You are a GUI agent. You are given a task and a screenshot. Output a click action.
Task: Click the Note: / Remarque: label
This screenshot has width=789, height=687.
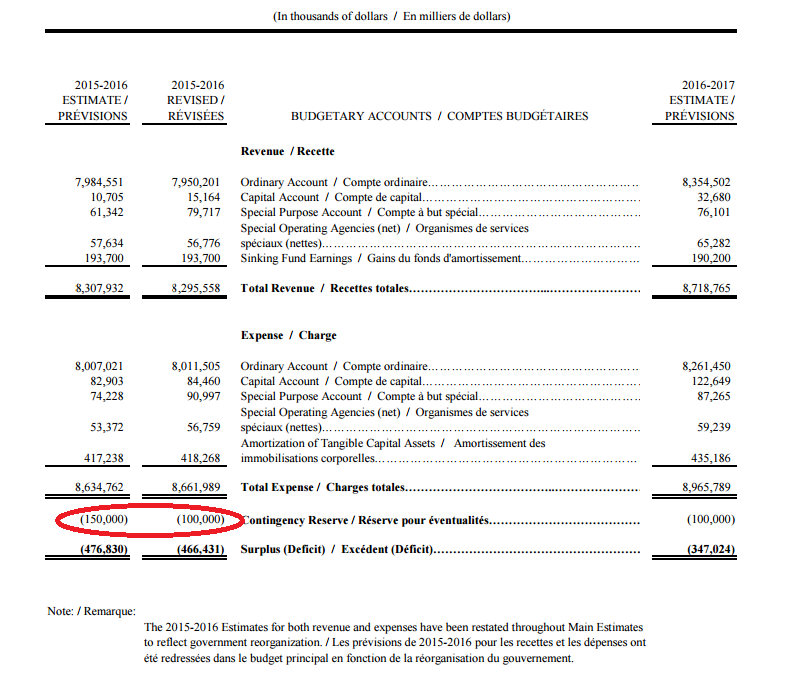(x=90, y=611)
